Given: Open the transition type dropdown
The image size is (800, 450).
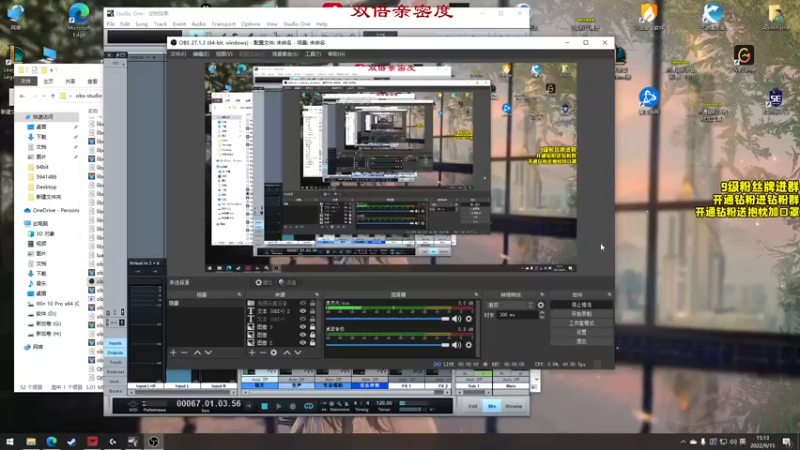Looking at the screenshot, I should tap(510, 305).
